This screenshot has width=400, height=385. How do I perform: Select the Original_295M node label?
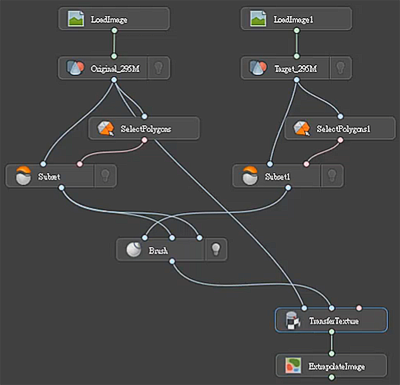point(115,69)
